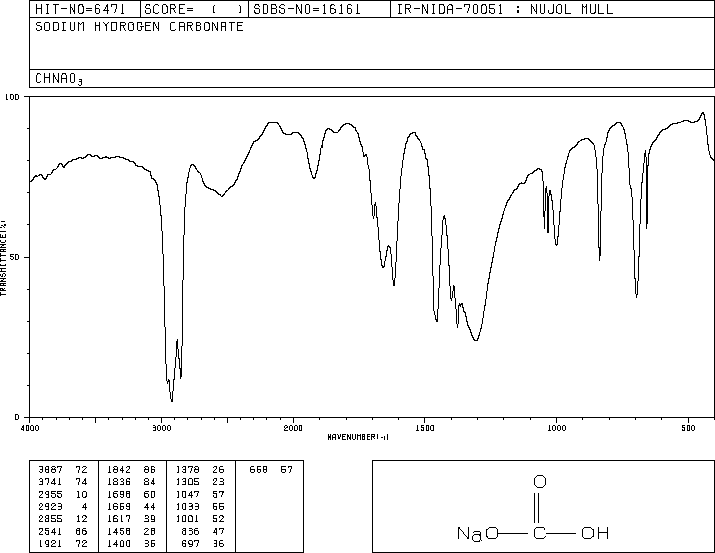This screenshot has height=553, width=715.
Task: Click the HIT-NO=6471 header cell
Action: click(x=85, y=9)
